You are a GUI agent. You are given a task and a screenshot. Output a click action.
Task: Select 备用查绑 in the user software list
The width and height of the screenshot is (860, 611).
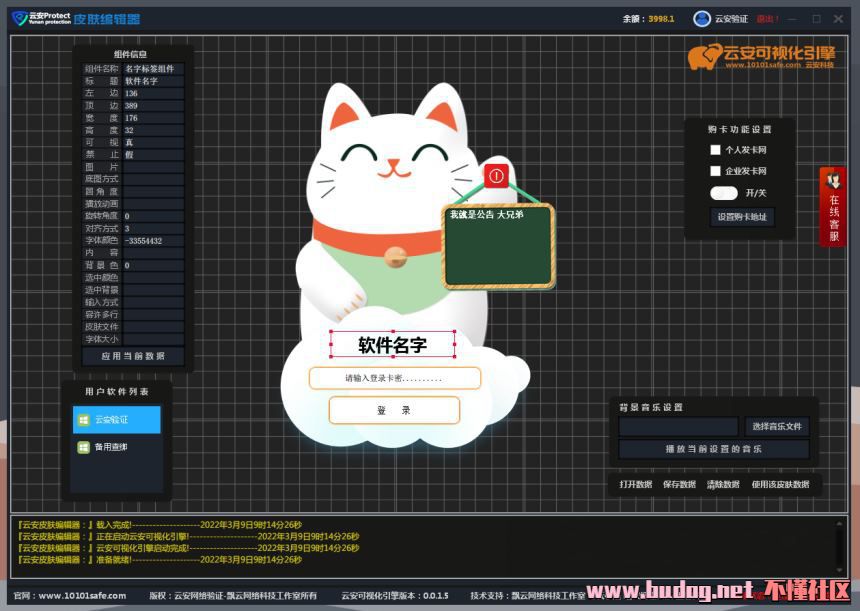click(x=117, y=447)
